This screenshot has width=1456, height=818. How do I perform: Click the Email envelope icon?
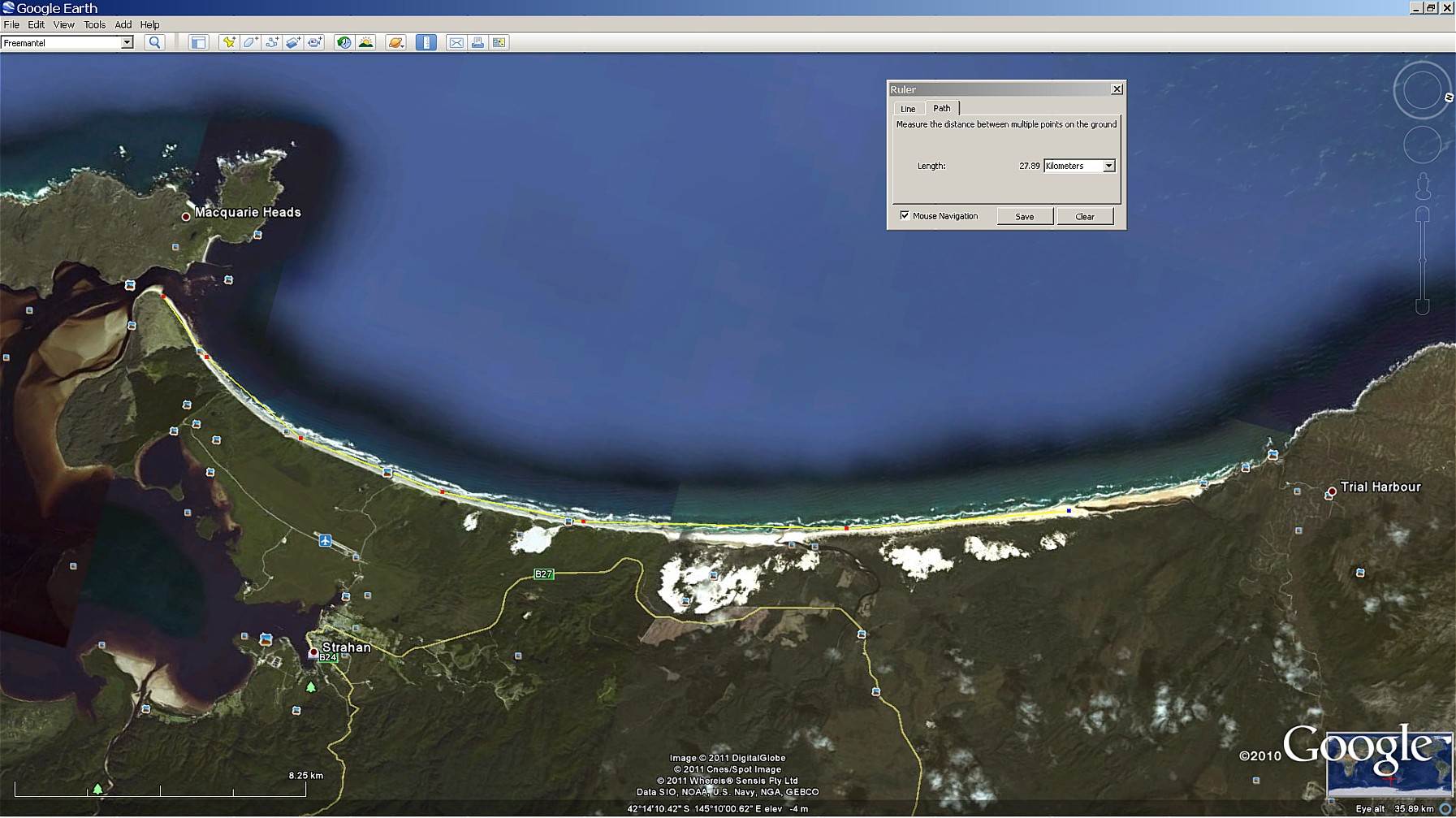pyautogui.click(x=456, y=42)
